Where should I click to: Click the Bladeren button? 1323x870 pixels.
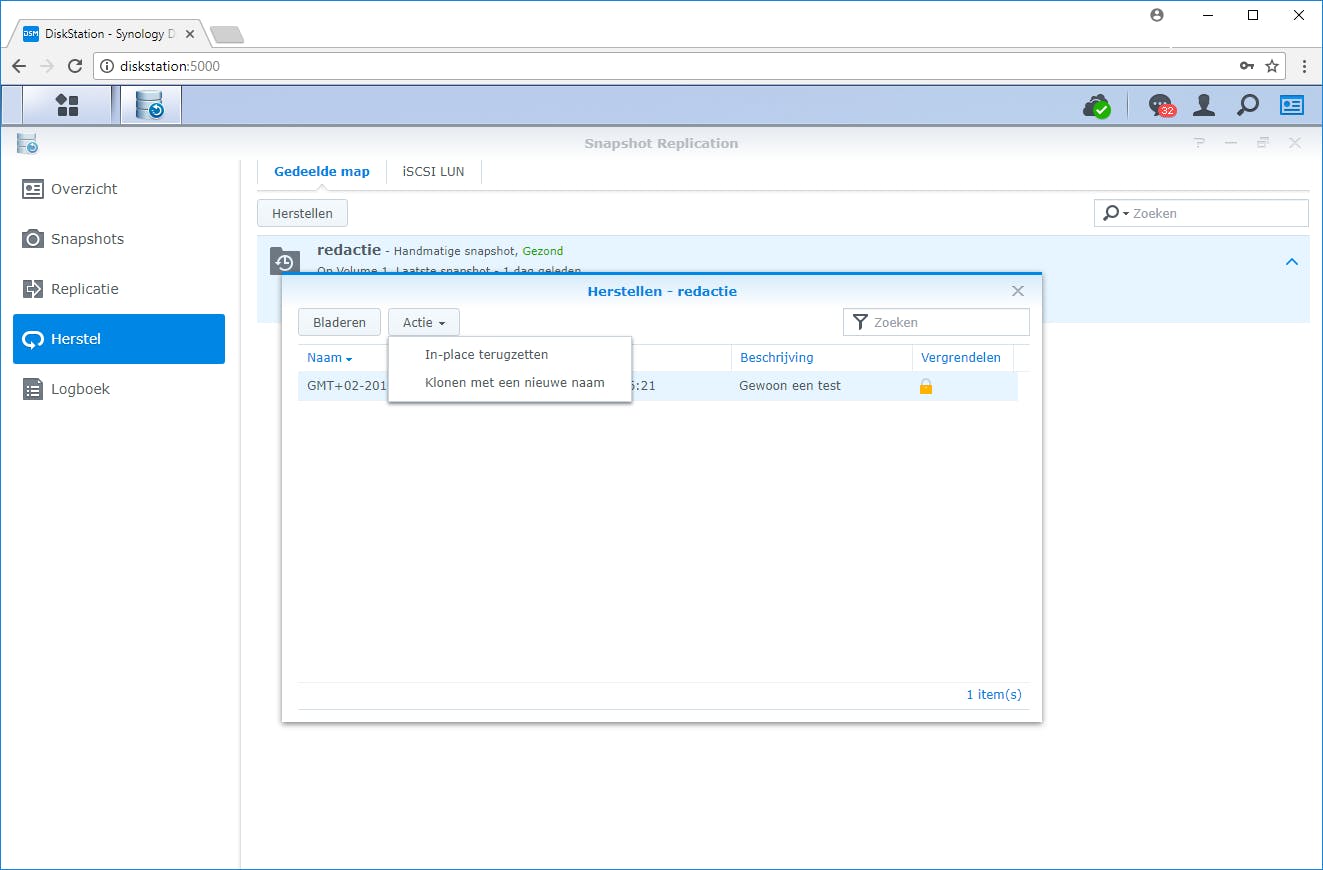click(339, 322)
